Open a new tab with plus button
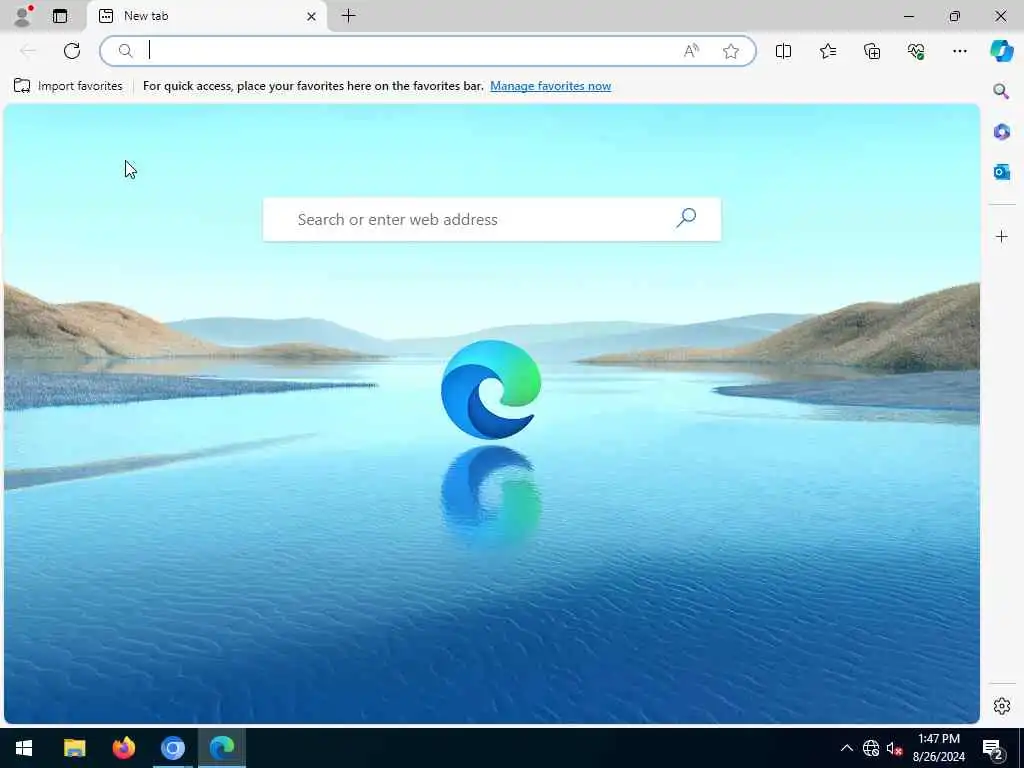Image resolution: width=1024 pixels, height=768 pixels. tap(349, 16)
